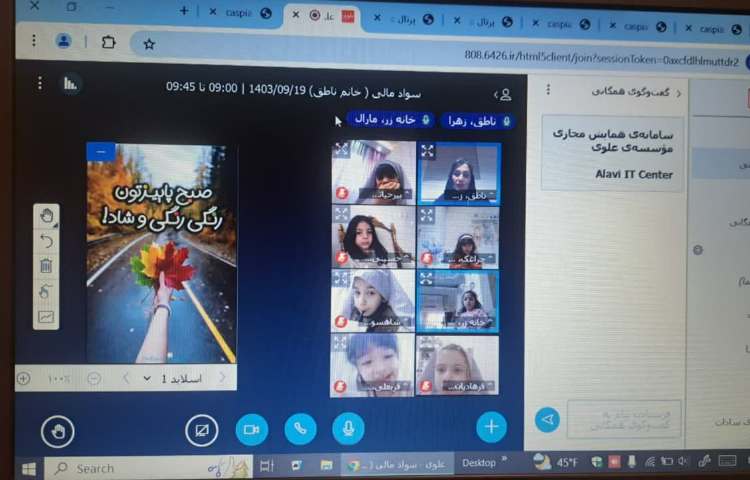Open the Chrome extensions puzzle icon

coord(109,42)
